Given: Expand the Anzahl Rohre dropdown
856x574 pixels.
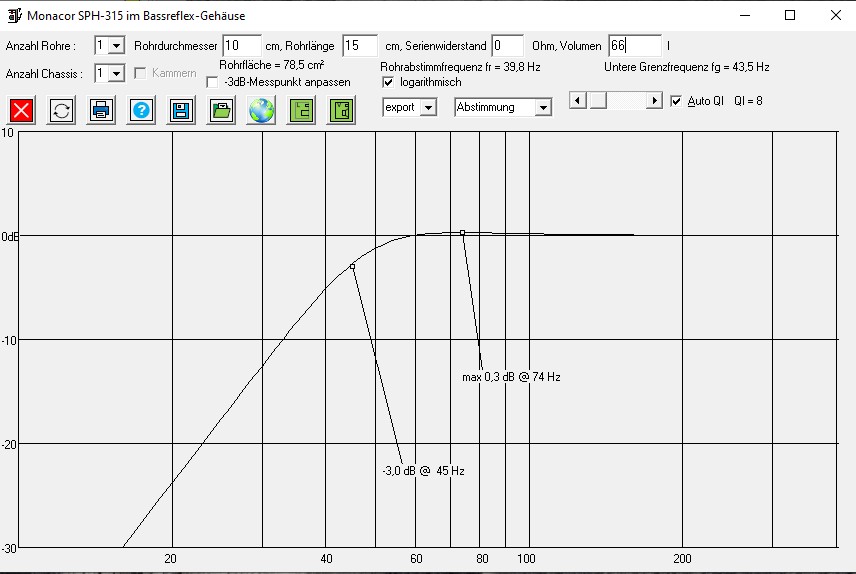Looking at the screenshot, I should [116, 46].
